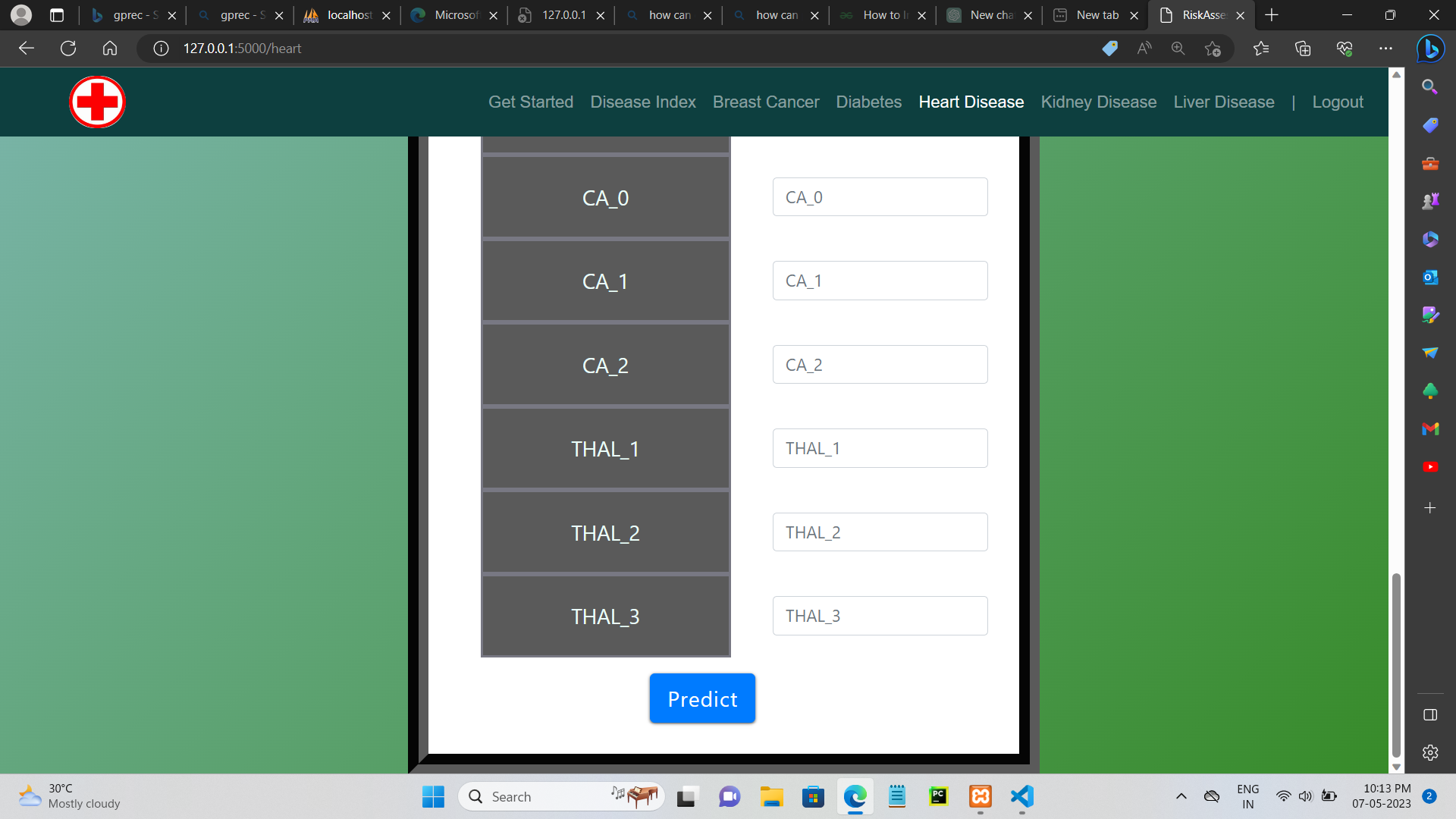Switch to the New tab browser tab

tap(1096, 15)
